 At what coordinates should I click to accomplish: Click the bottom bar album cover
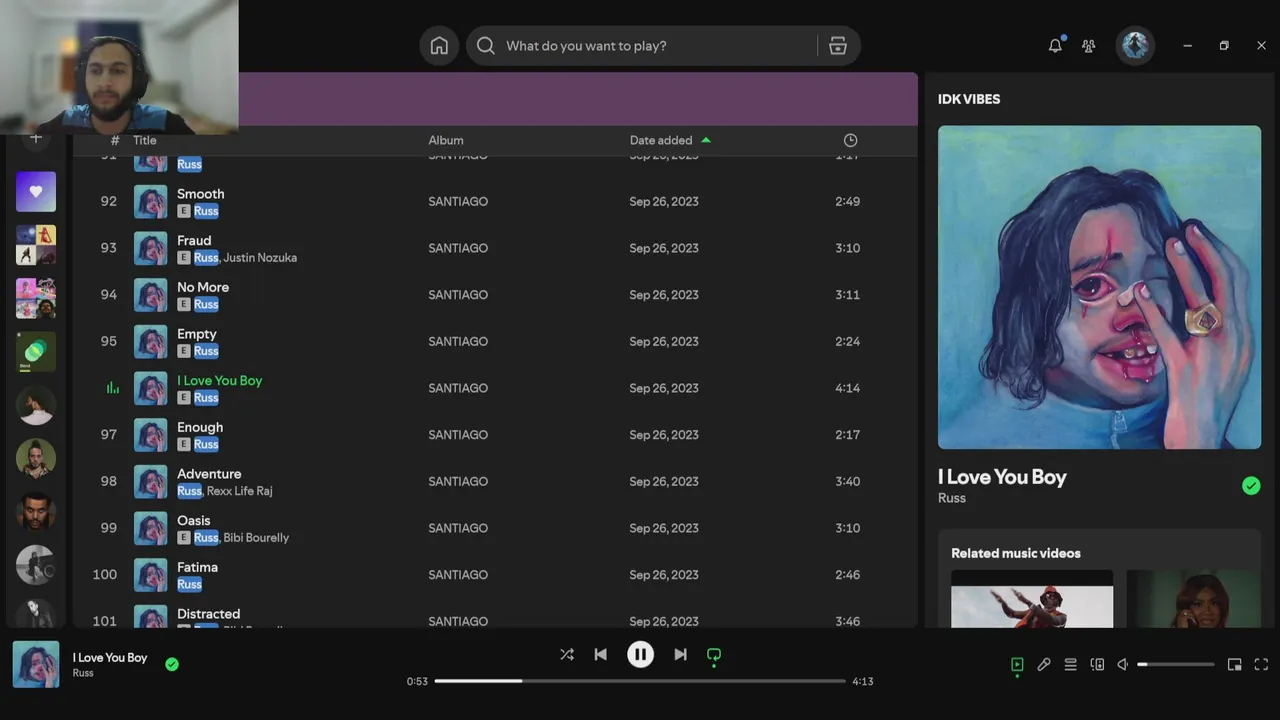[x=36, y=664]
